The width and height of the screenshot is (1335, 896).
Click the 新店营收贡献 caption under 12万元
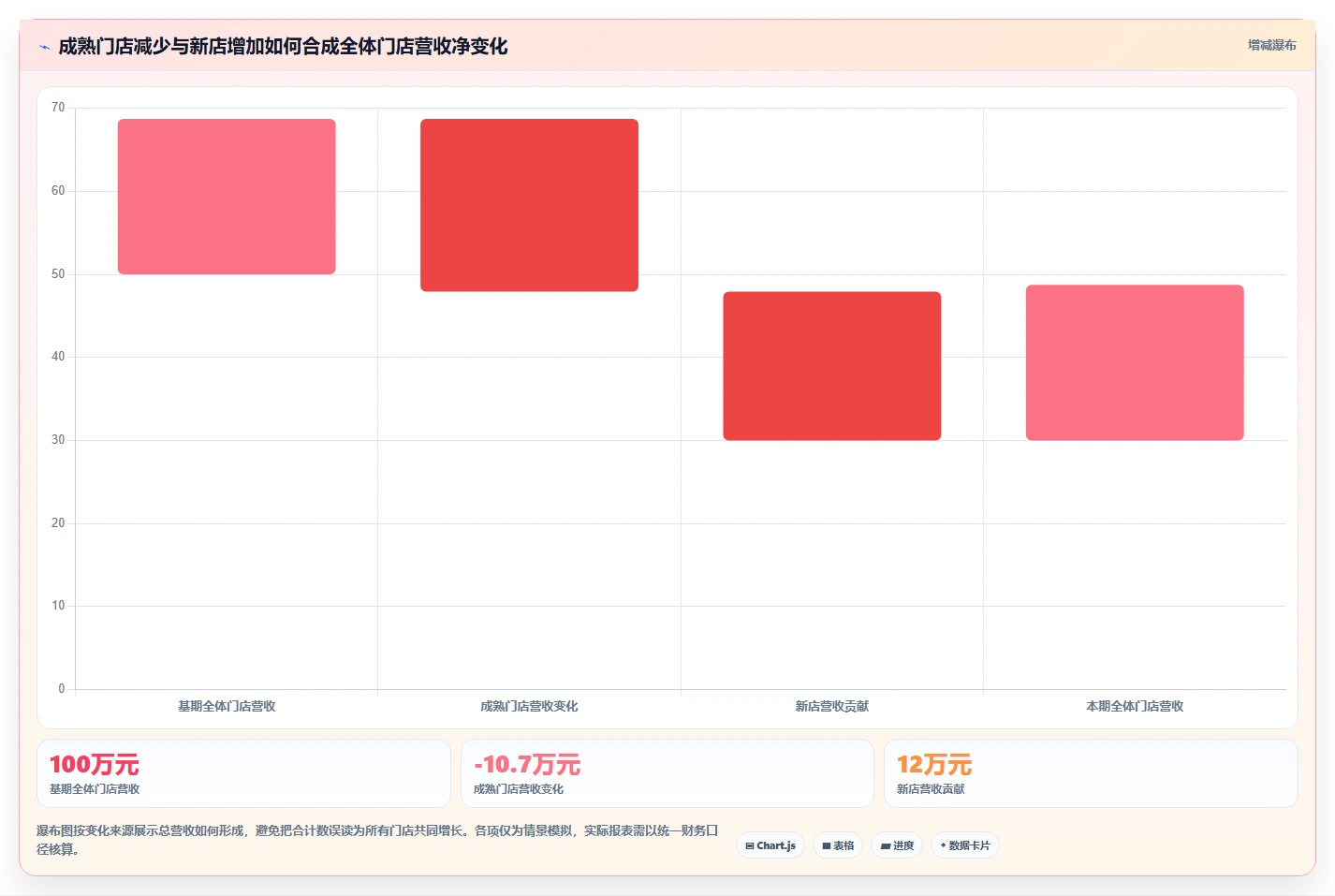931,789
